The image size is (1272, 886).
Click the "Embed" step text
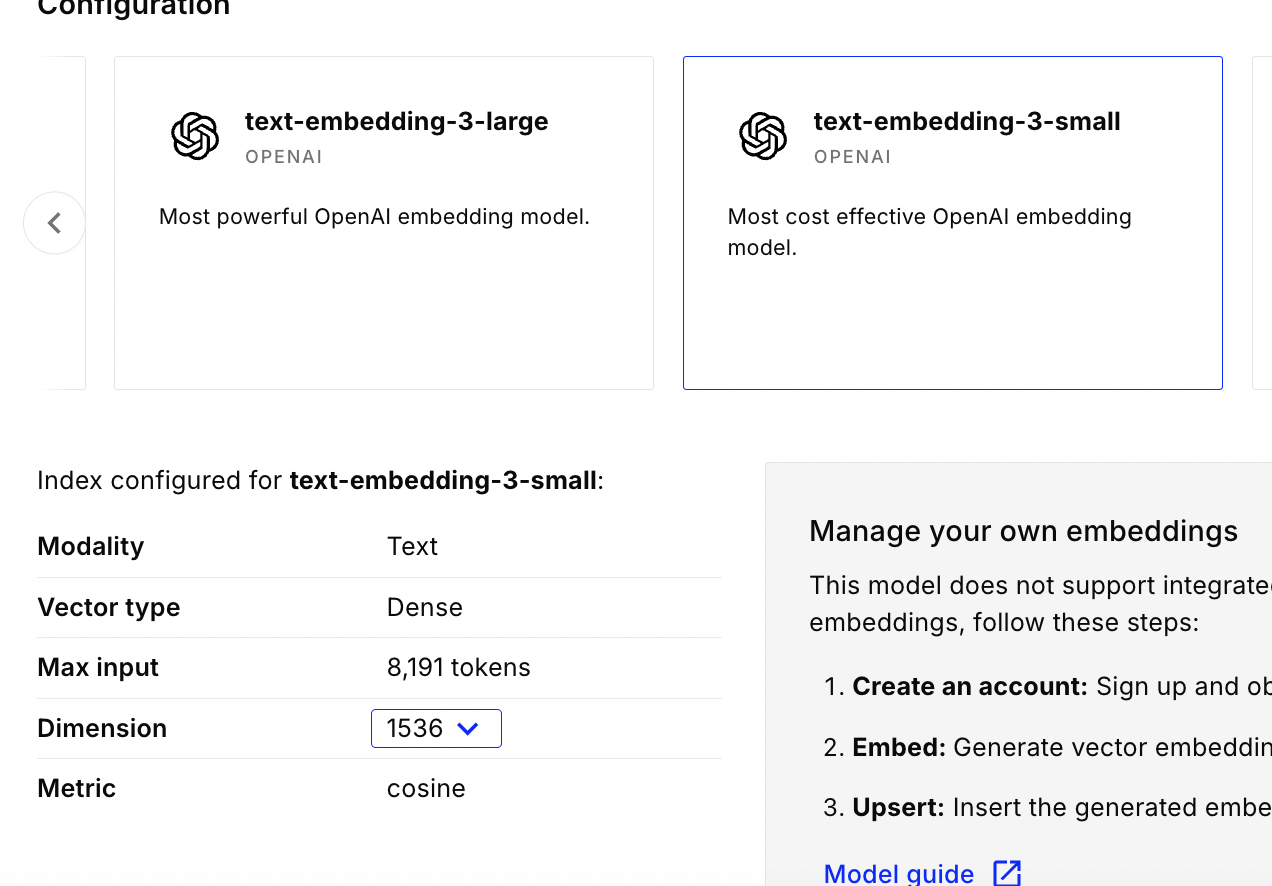click(898, 747)
